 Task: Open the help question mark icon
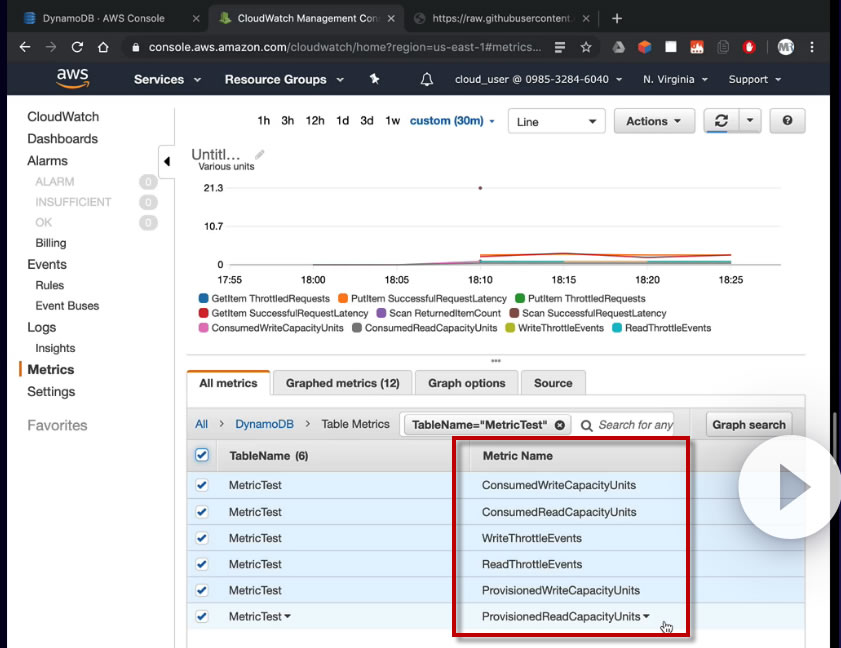(788, 121)
